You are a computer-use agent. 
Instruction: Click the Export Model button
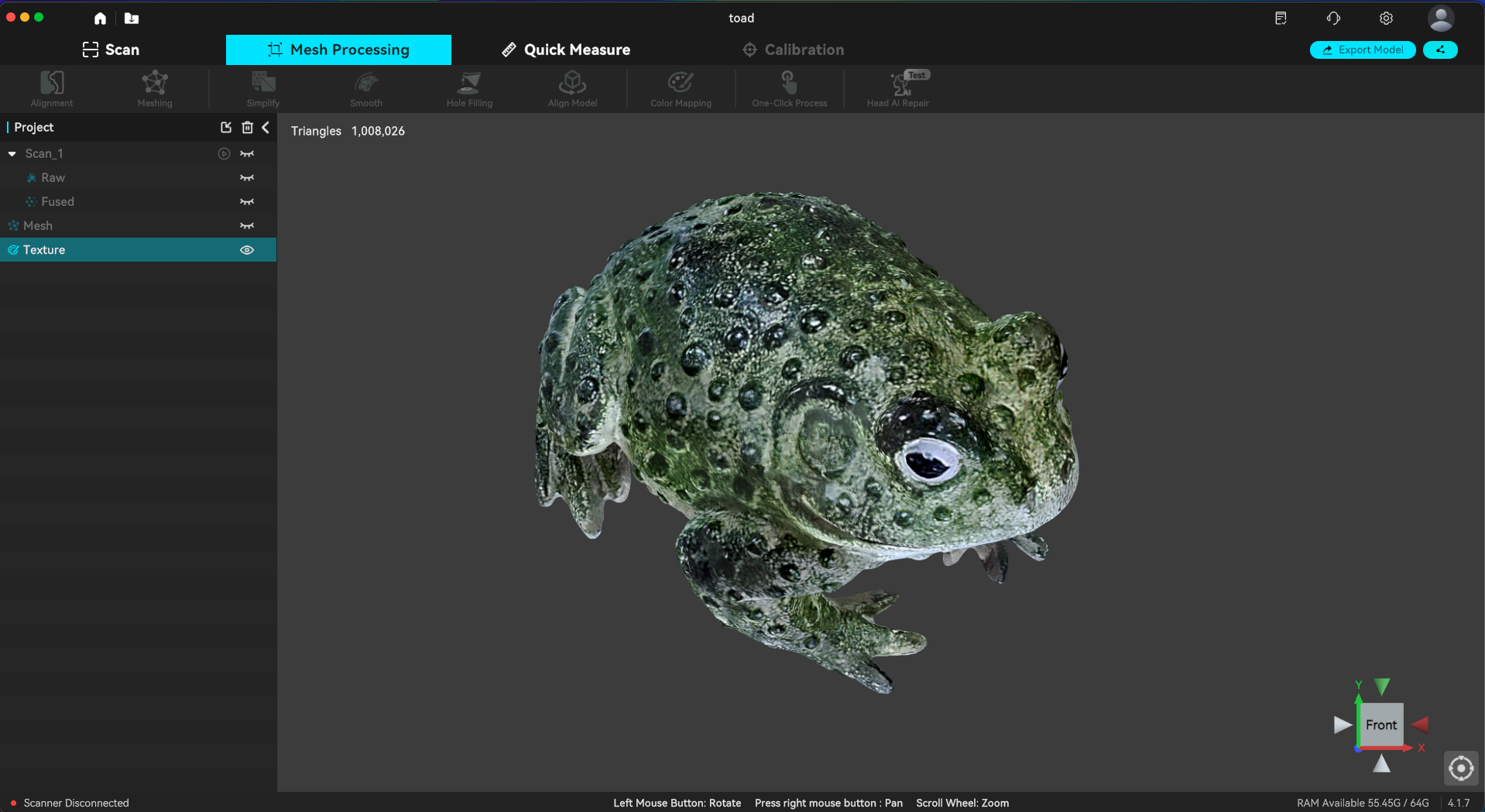[x=1363, y=50]
